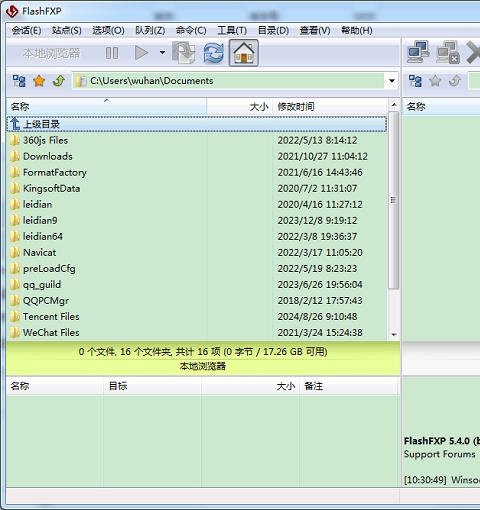
Task: Select the leidian64 folder
Action: [197, 236]
